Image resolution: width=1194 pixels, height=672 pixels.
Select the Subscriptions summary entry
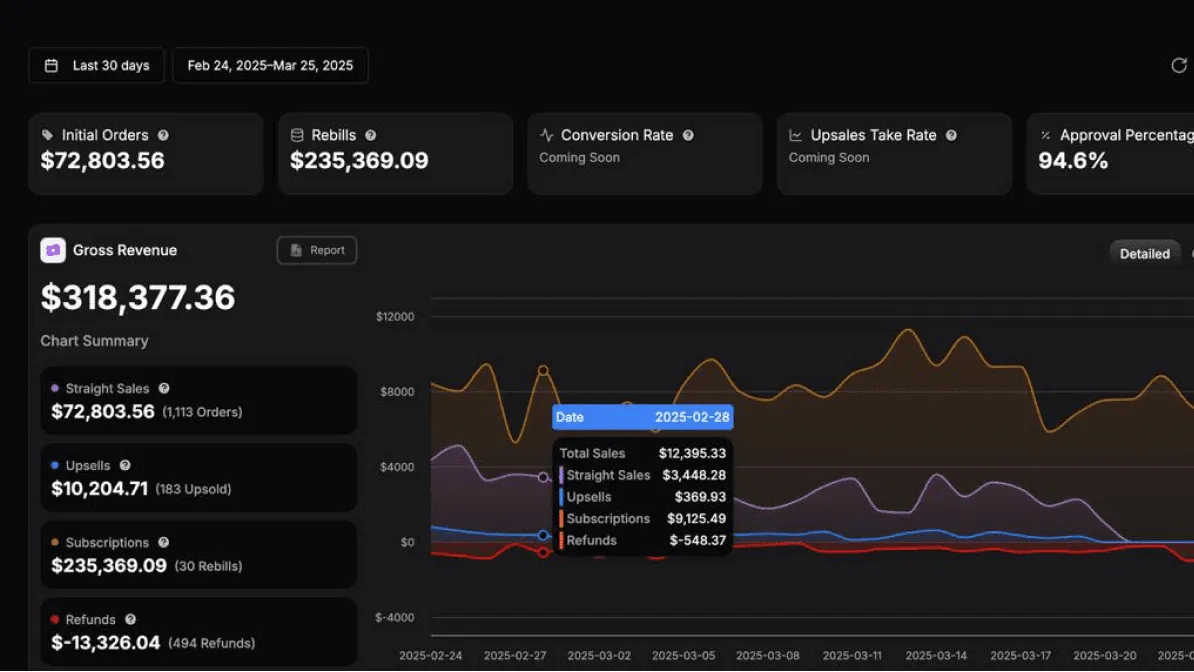click(198, 553)
